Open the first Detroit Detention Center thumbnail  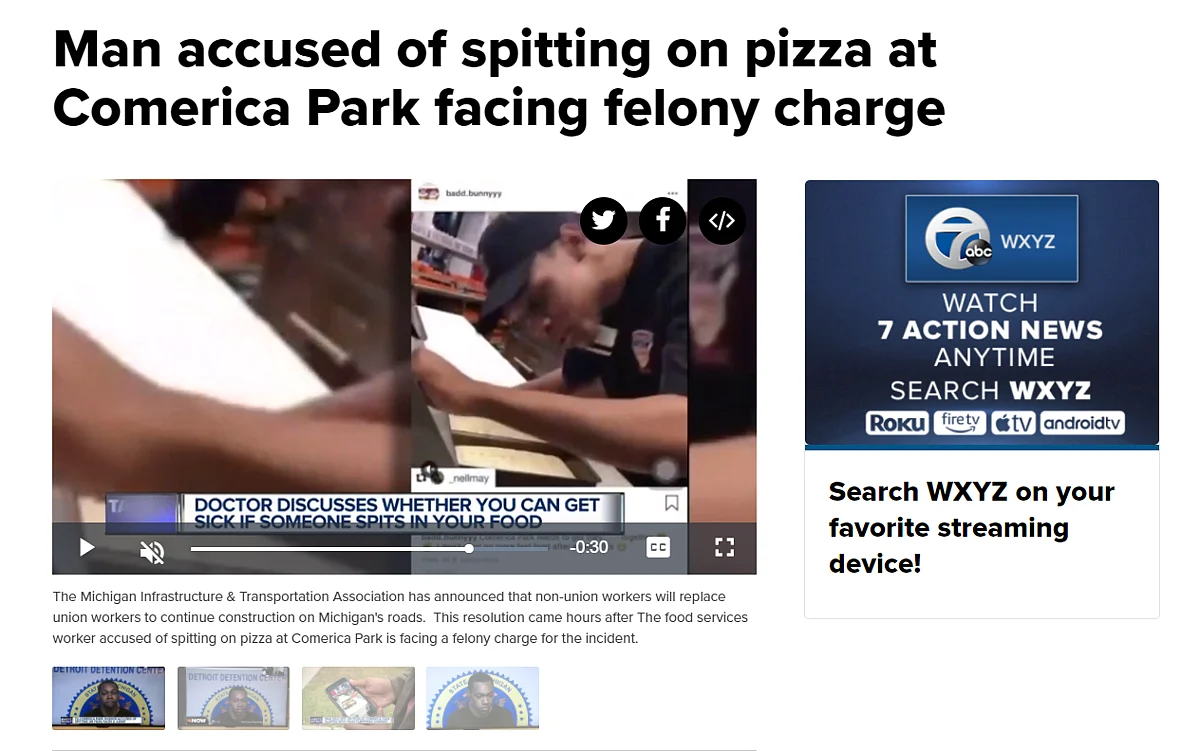tap(108, 698)
